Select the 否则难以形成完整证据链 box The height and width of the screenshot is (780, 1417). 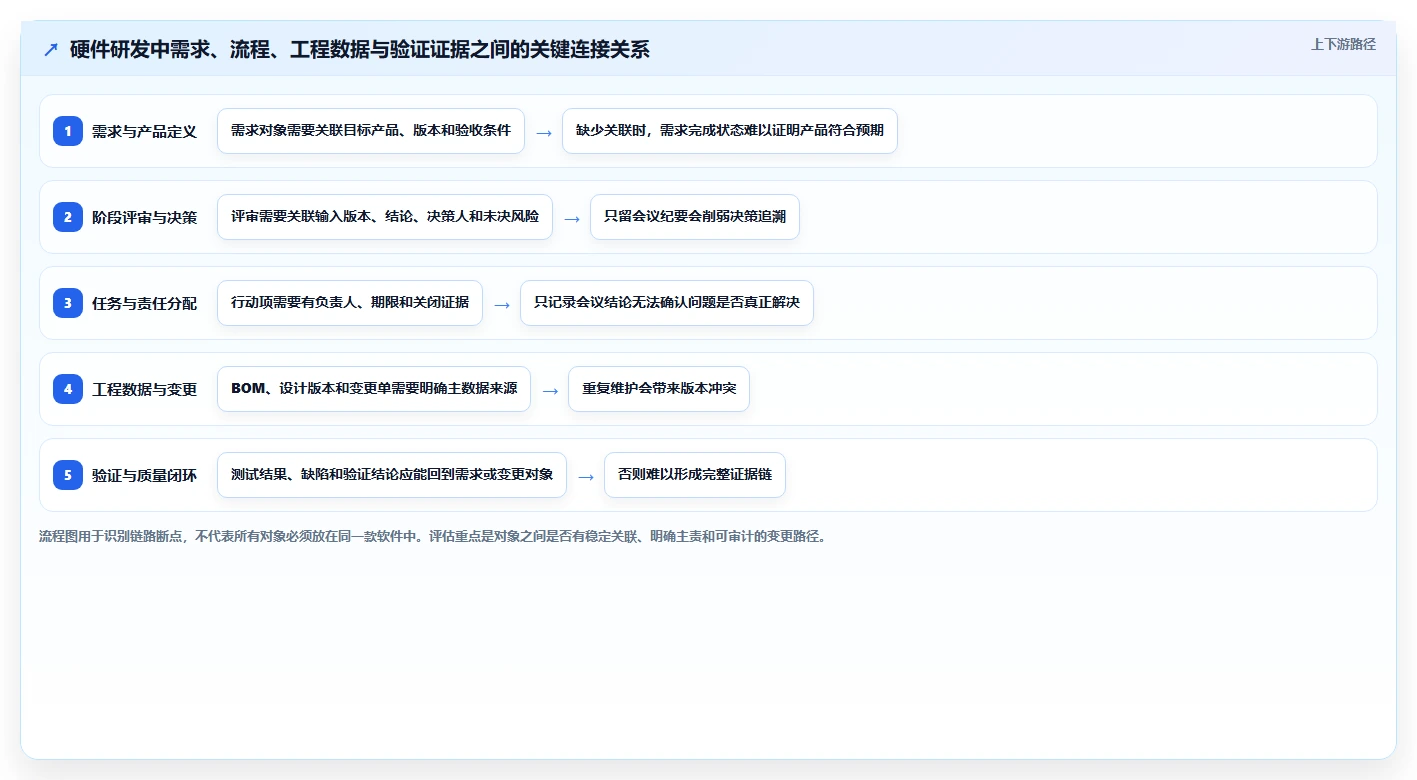coord(695,475)
